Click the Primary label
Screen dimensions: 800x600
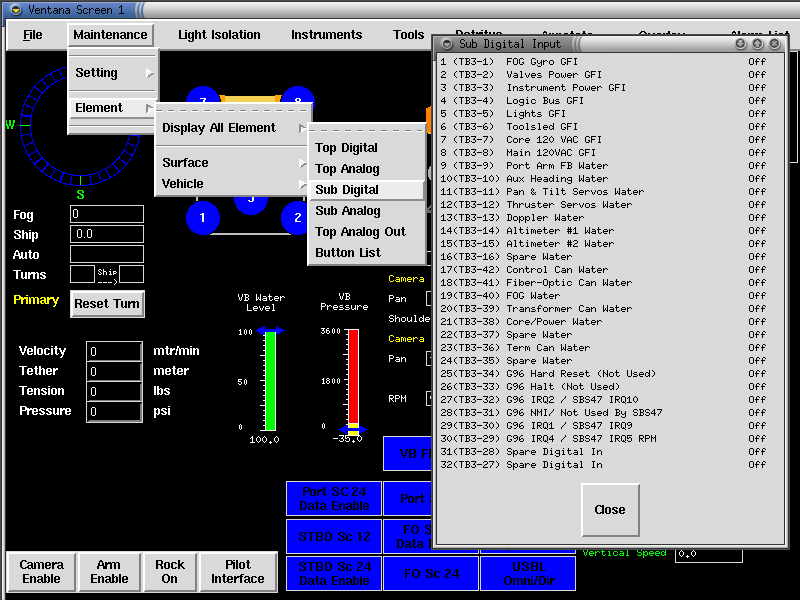36,300
